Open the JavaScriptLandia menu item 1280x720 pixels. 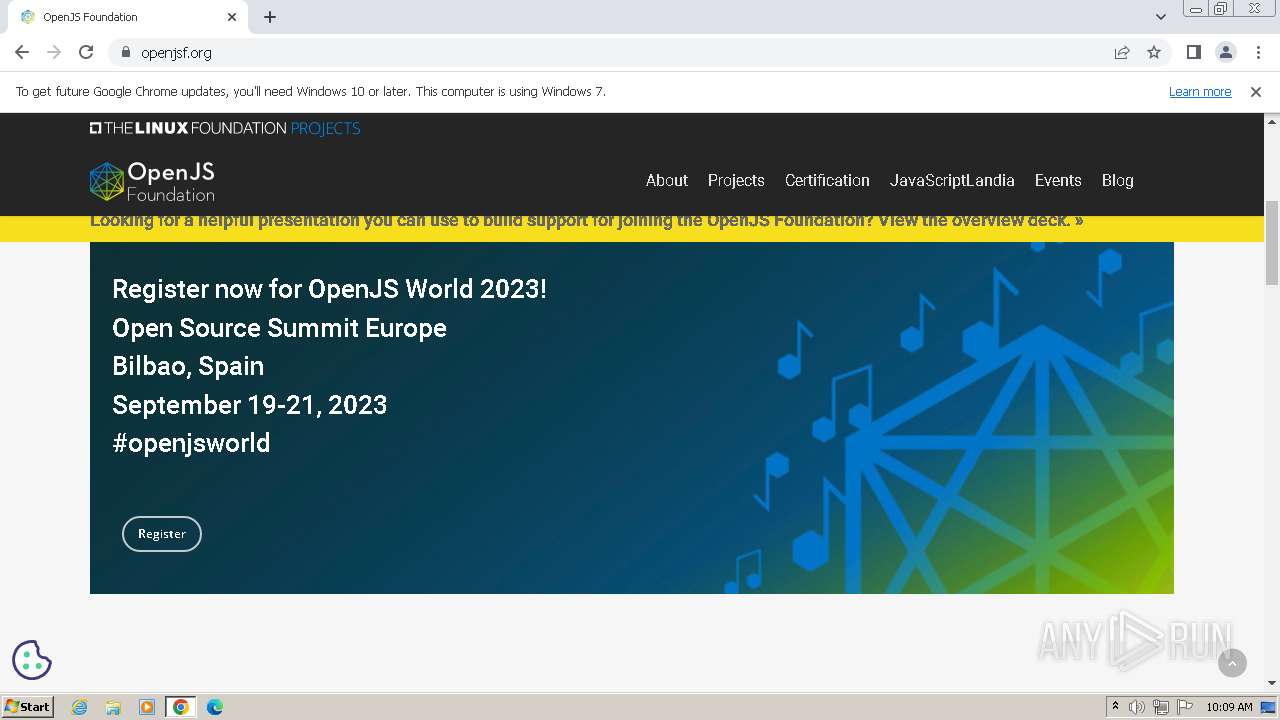952,180
